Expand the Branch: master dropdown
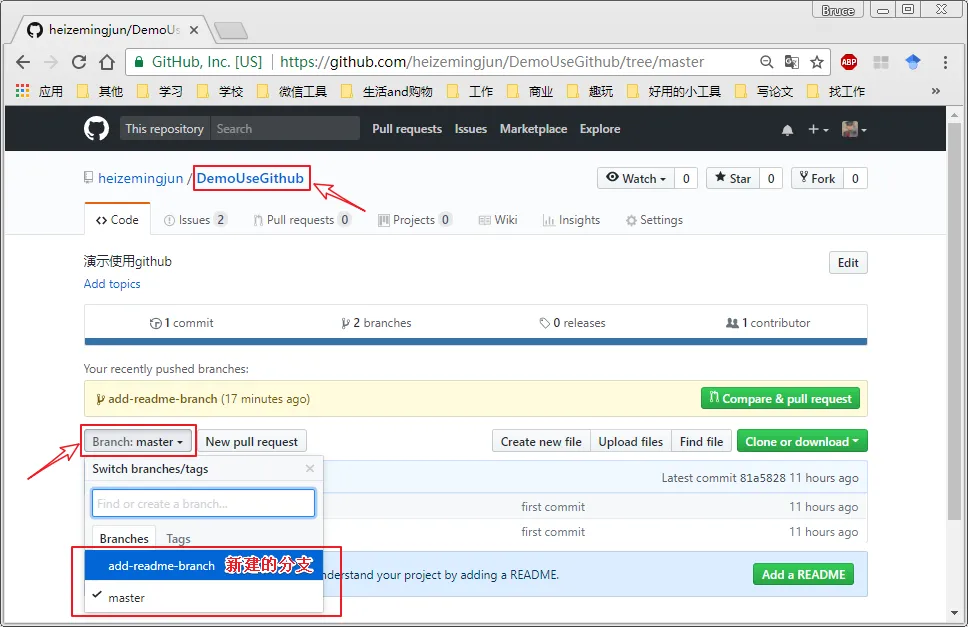 pyautogui.click(x=138, y=441)
